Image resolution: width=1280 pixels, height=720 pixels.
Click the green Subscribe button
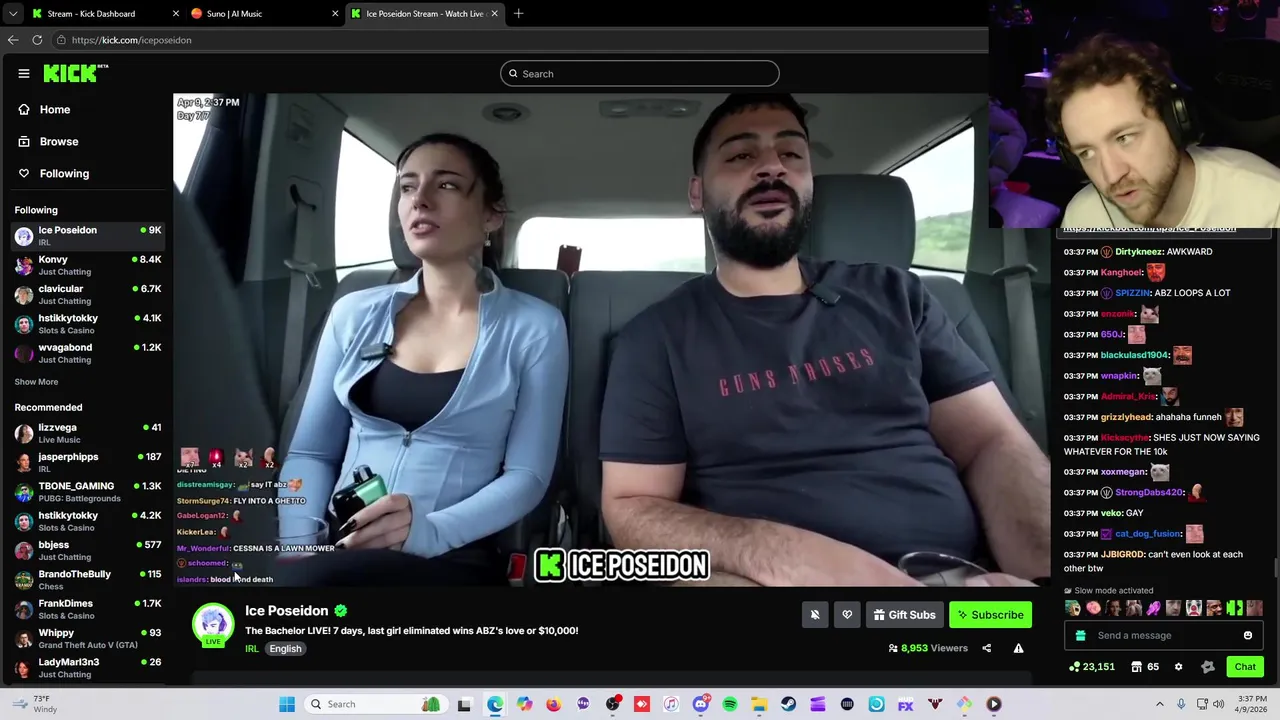point(990,615)
